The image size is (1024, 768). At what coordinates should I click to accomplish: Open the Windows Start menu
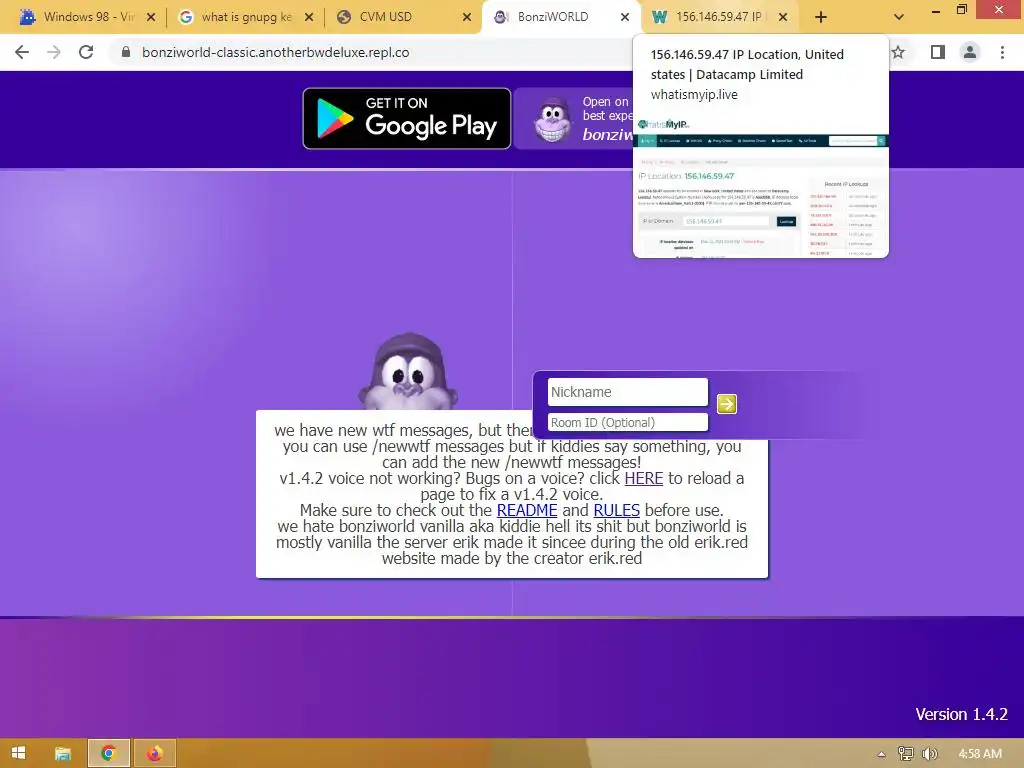[x=18, y=753]
